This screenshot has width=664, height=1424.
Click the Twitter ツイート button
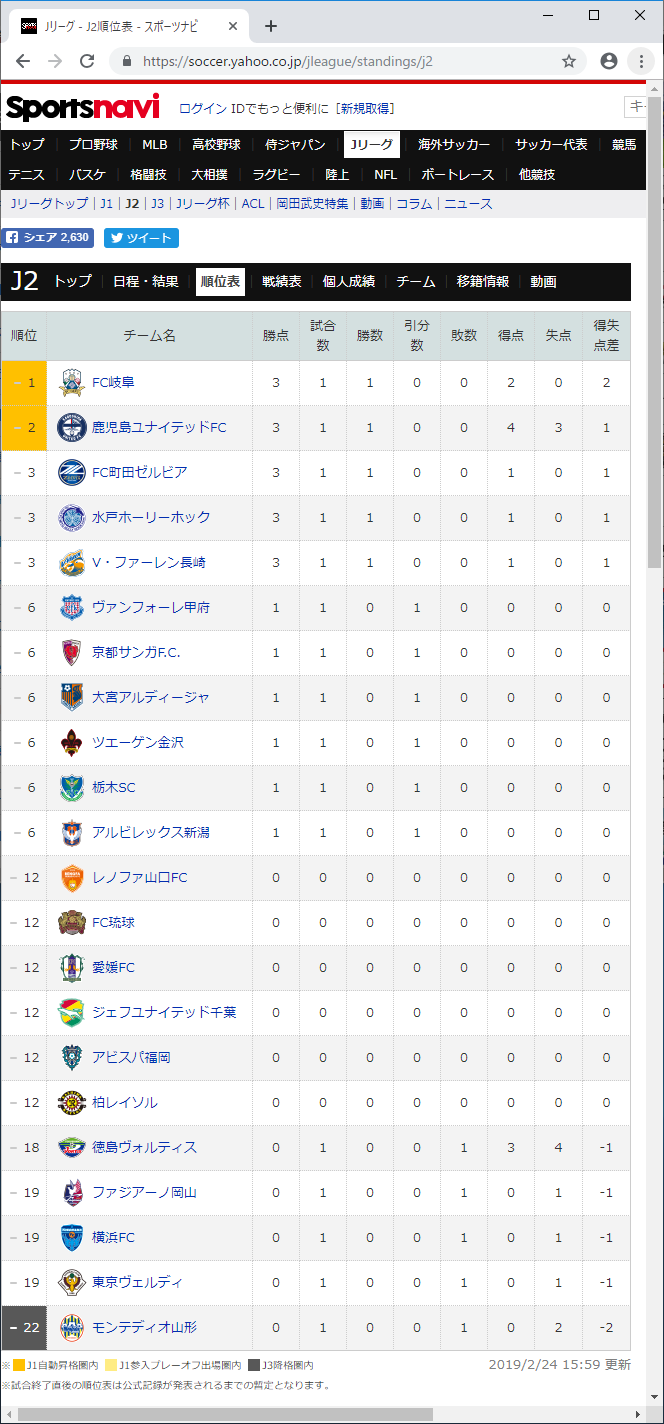click(141, 238)
